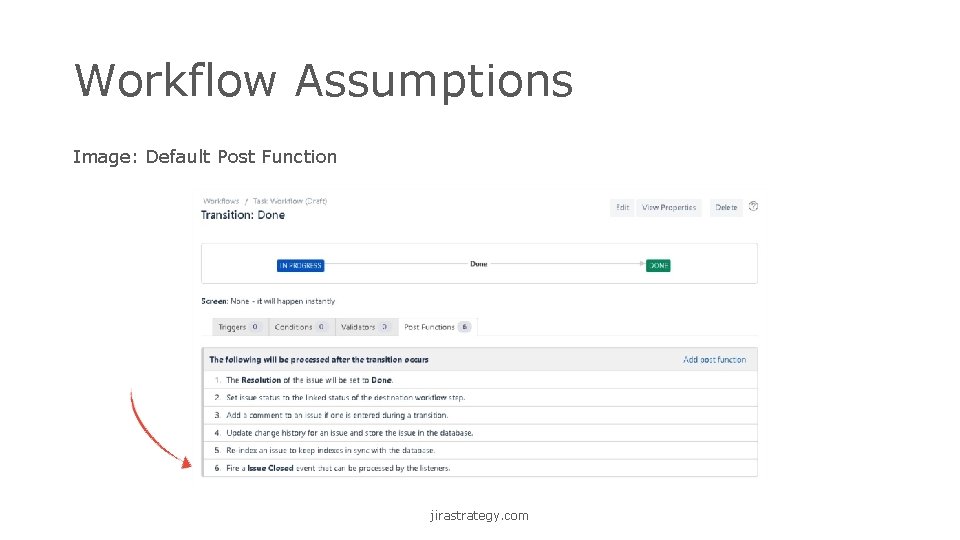
Task: Open the Post Functions tab
Action: [436, 327]
